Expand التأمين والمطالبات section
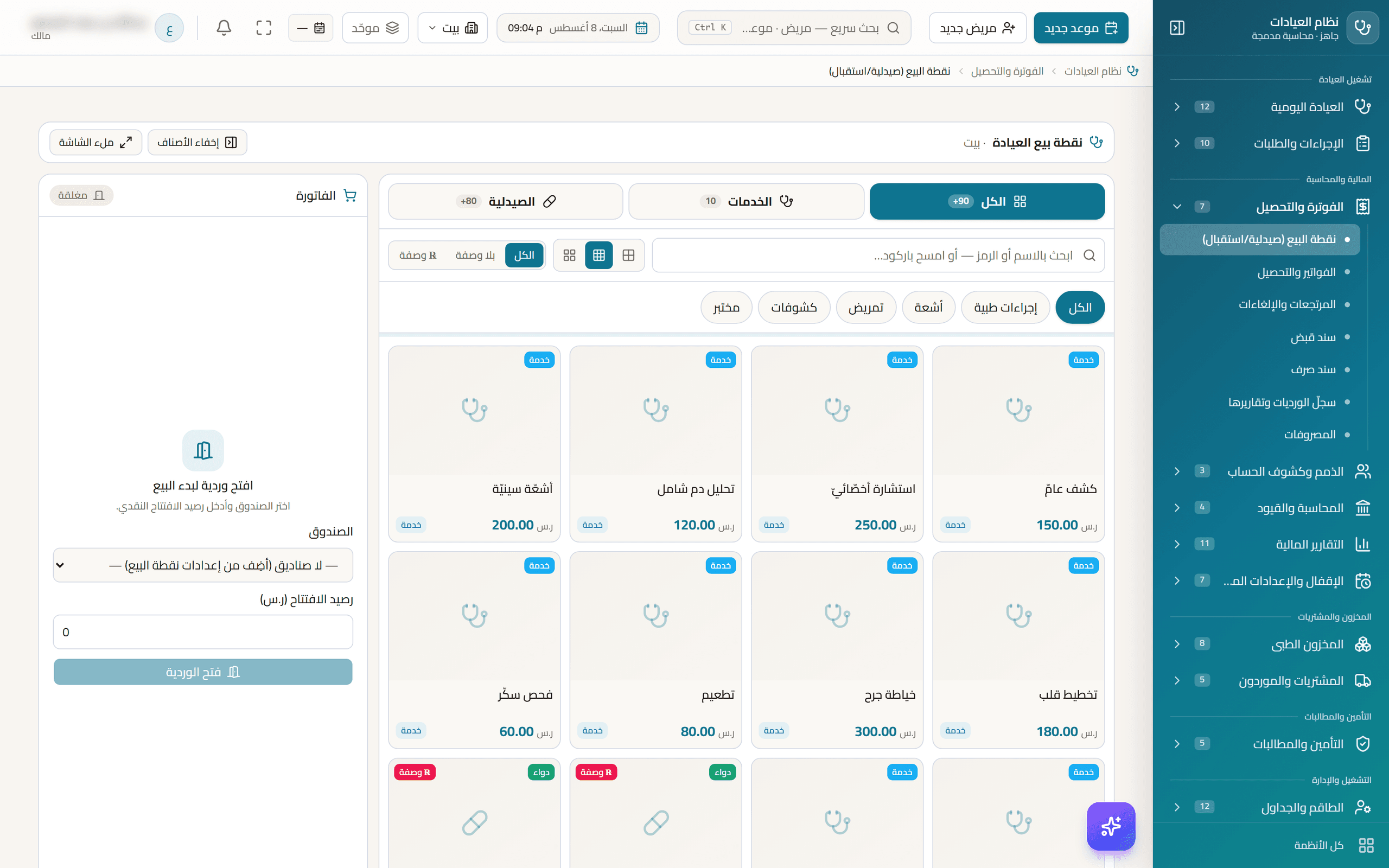The width and height of the screenshot is (1389, 868). (1270, 744)
